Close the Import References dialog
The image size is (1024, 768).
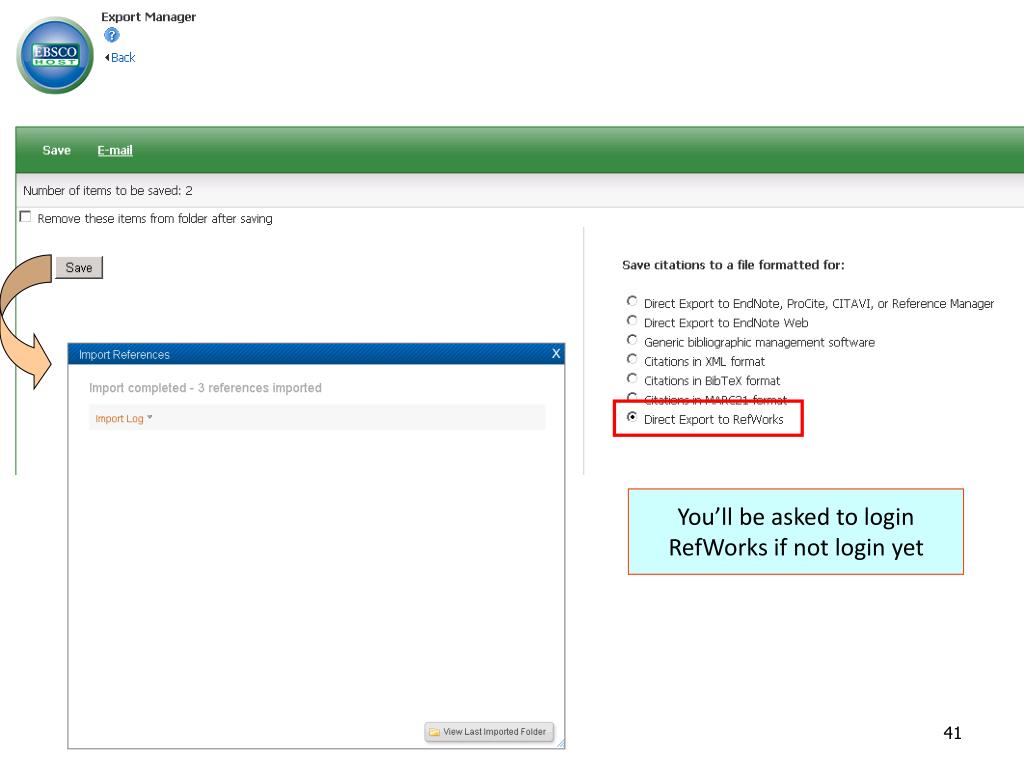click(556, 353)
